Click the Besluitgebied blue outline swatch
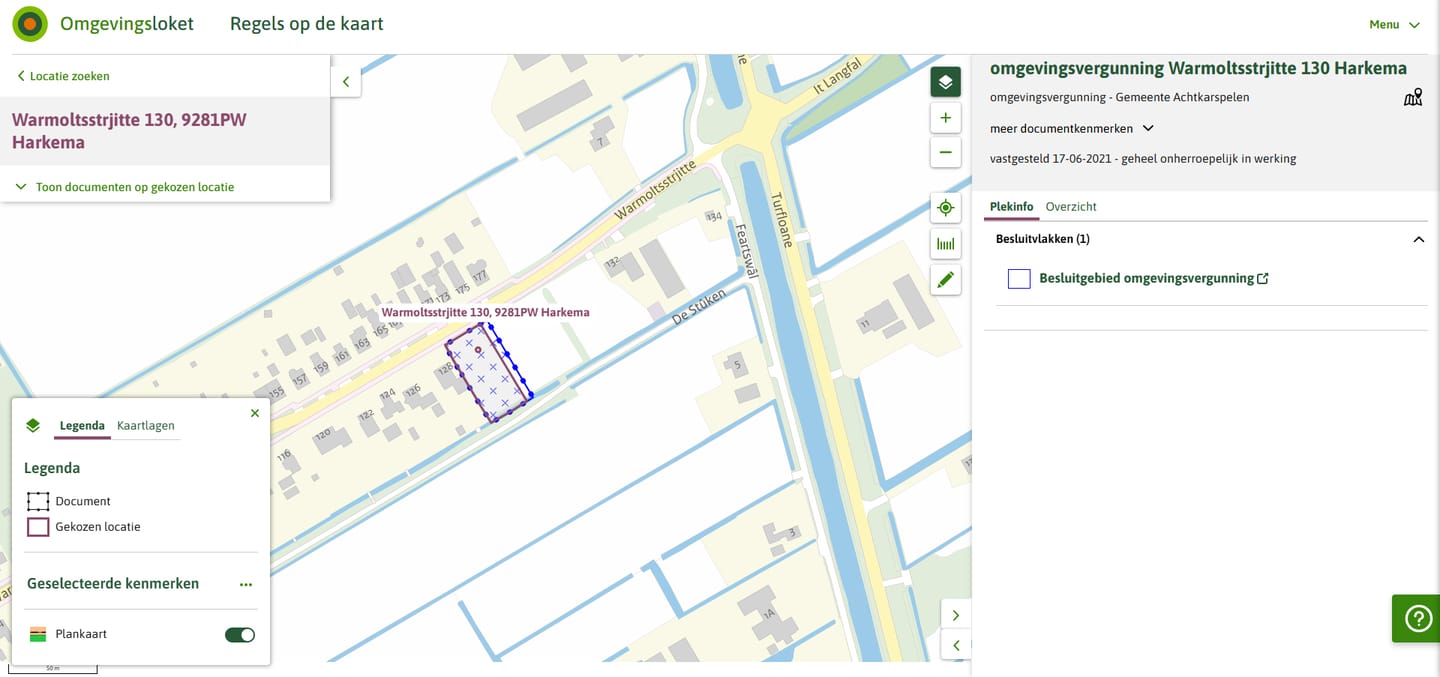 (1019, 279)
